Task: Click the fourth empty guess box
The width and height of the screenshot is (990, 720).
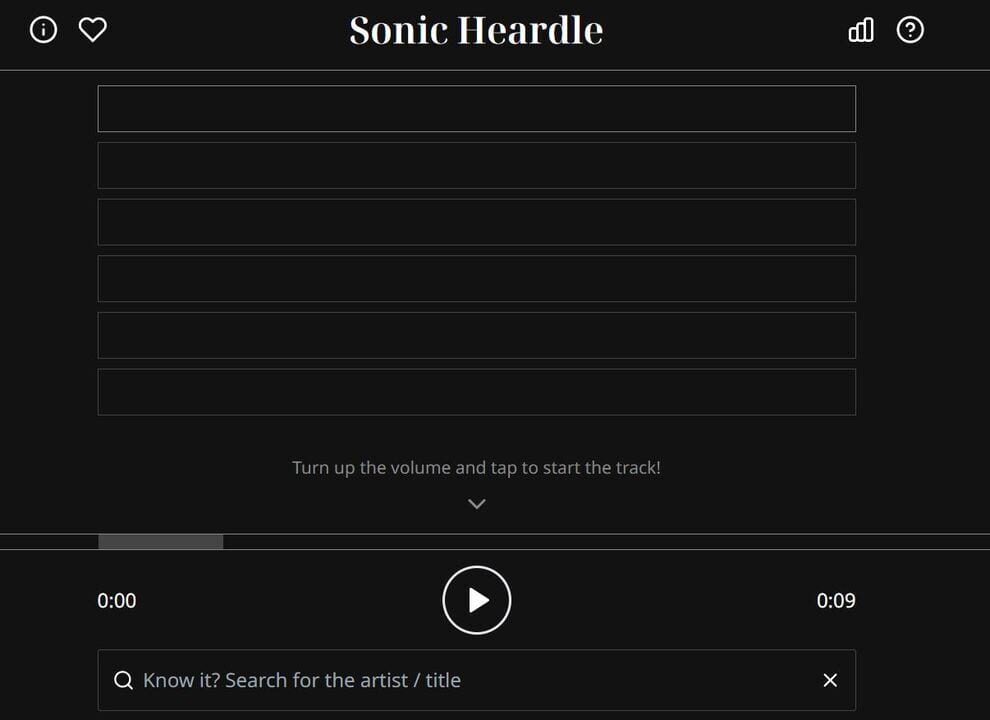Action: [476, 278]
